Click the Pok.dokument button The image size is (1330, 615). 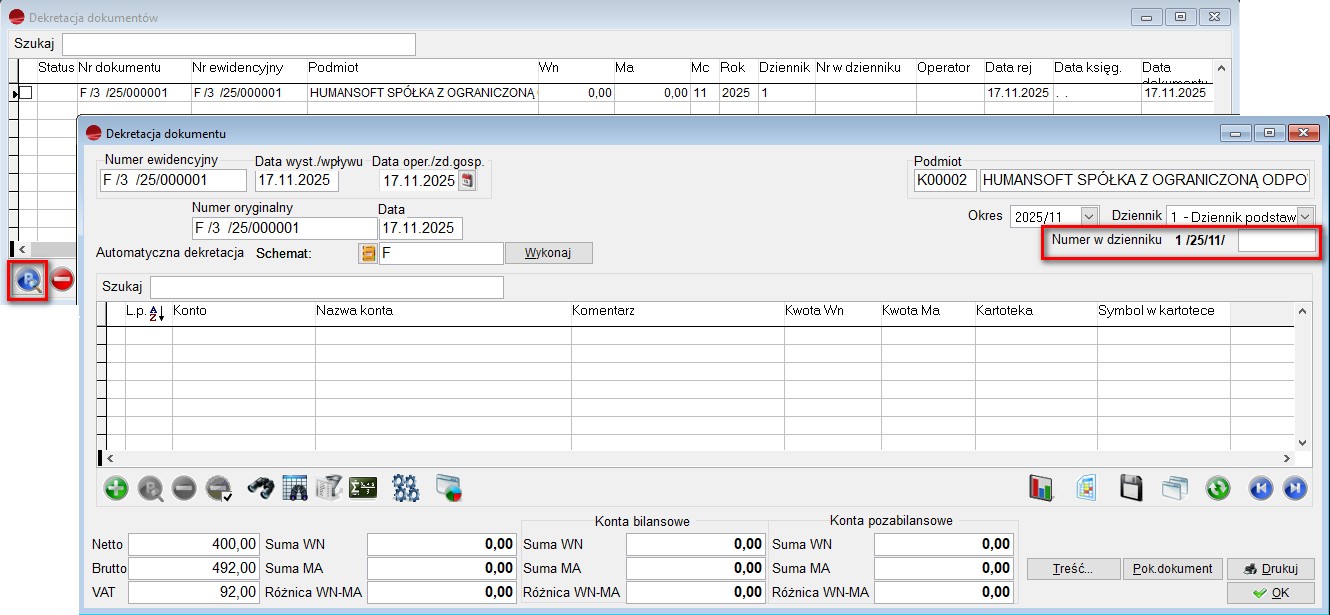(x=1172, y=568)
